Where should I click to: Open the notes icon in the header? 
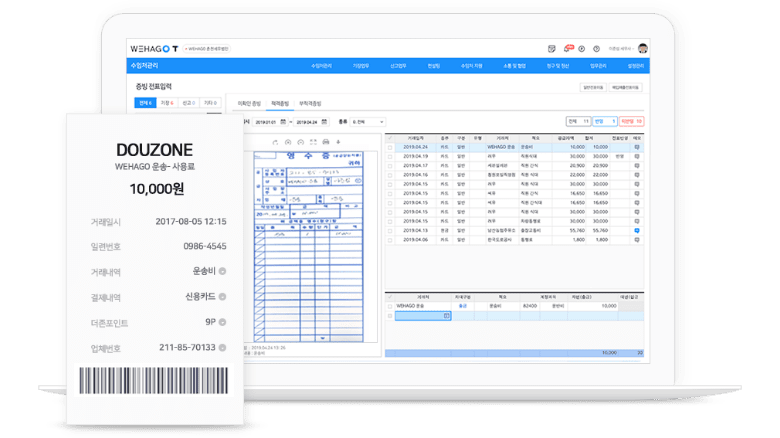[552, 49]
